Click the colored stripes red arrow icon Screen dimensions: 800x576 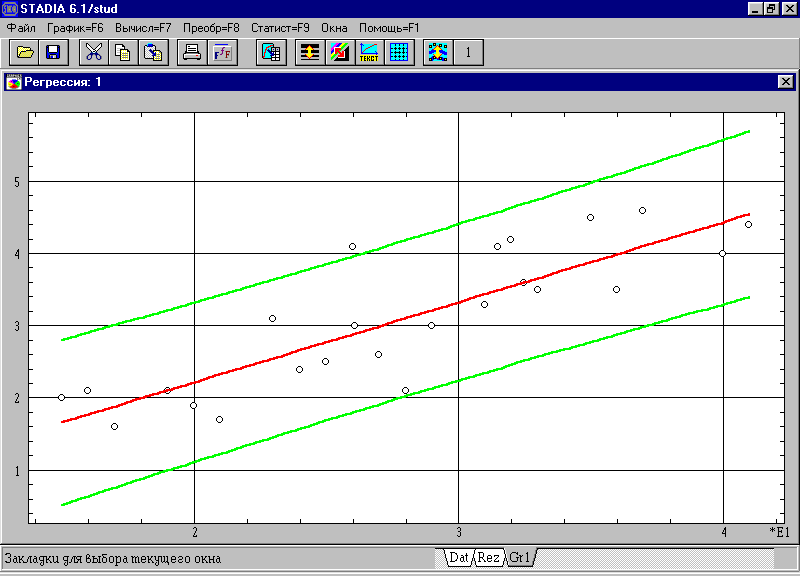pos(339,52)
